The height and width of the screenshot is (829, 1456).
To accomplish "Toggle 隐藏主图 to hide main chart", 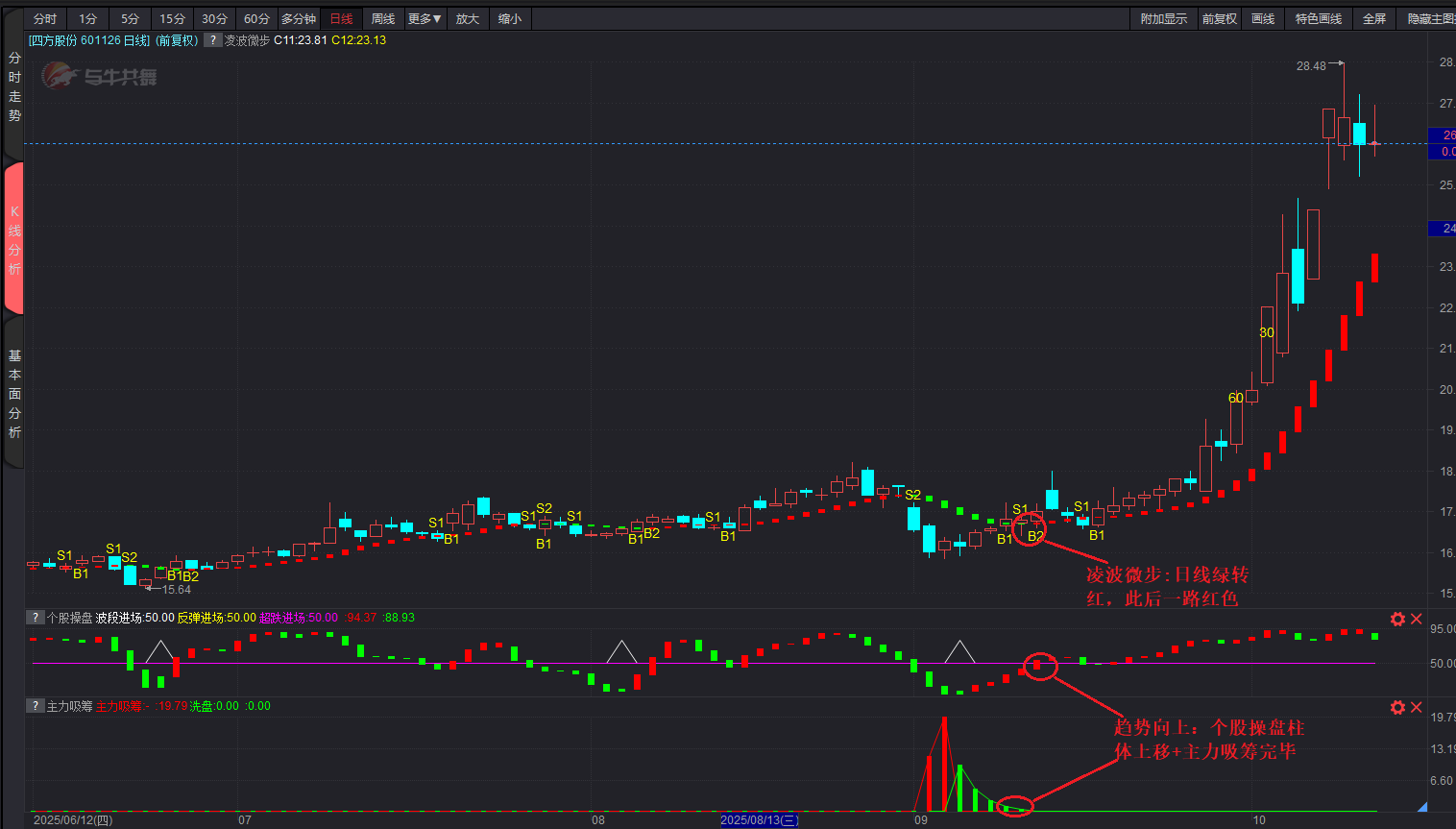I will pyautogui.click(x=1430, y=19).
